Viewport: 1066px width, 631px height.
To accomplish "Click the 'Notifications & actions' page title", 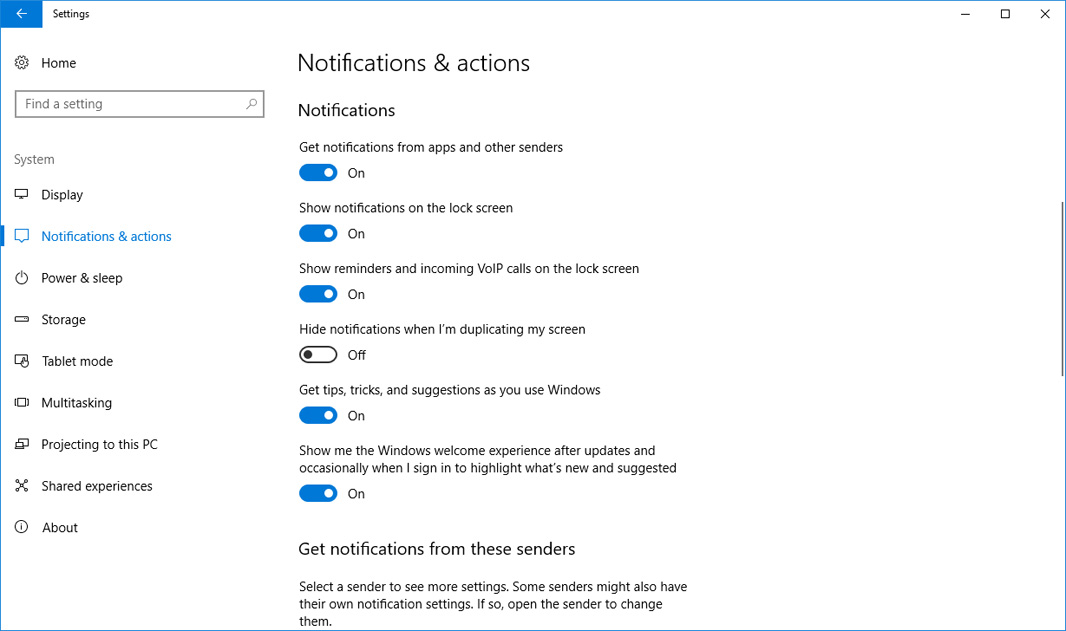I will click(413, 63).
